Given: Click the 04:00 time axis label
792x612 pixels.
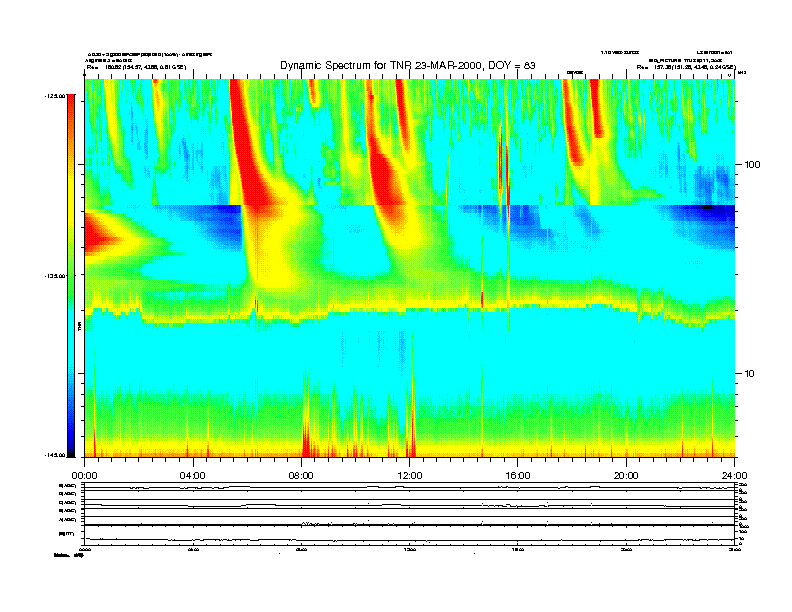Looking at the screenshot, I should click(x=192, y=476).
